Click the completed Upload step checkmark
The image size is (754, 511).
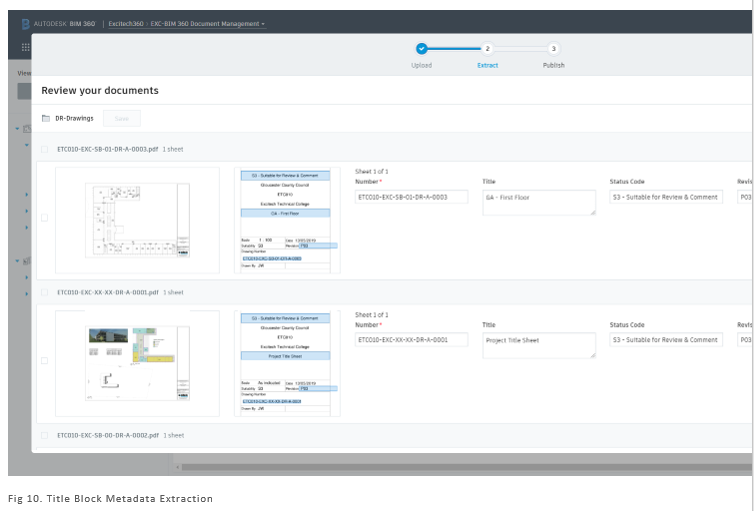(421, 49)
